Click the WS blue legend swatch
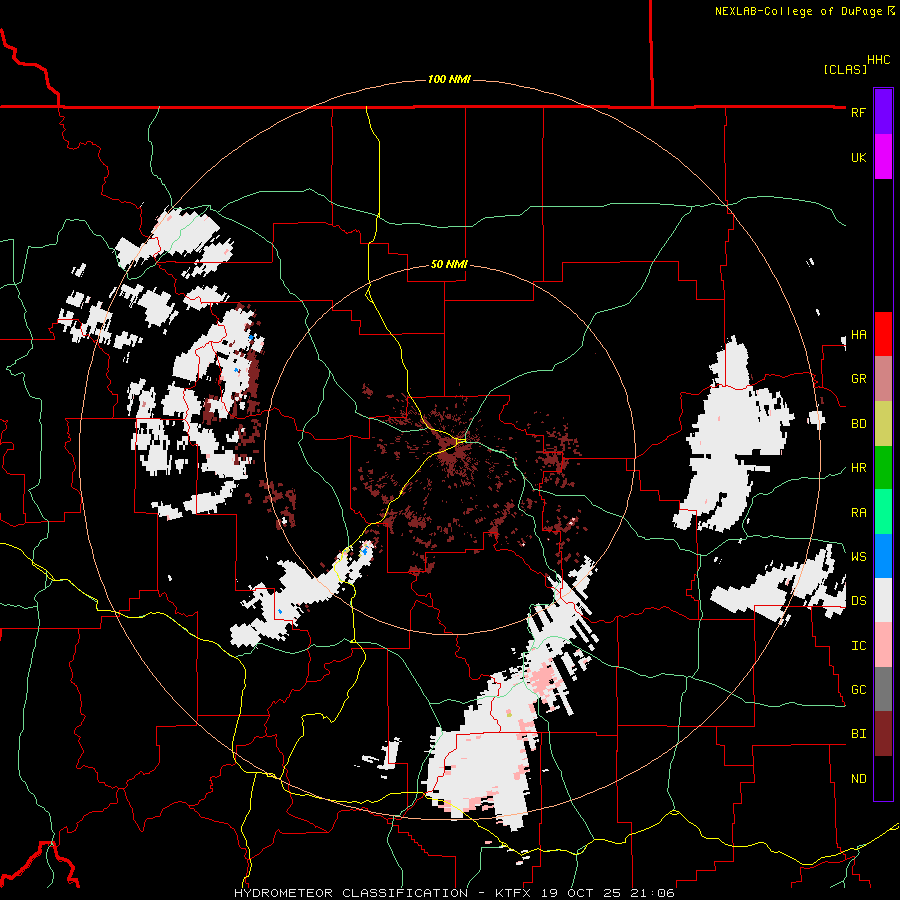Viewport: 900px width, 900px height. pyautogui.click(x=883, y=556)
